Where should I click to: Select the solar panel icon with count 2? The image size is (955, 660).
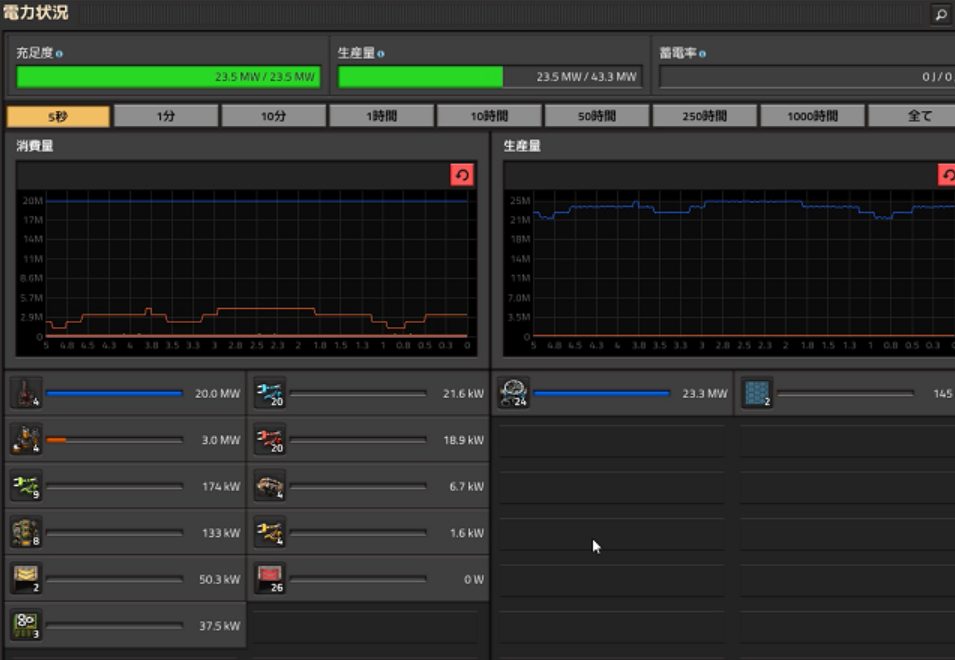[757, 393]
